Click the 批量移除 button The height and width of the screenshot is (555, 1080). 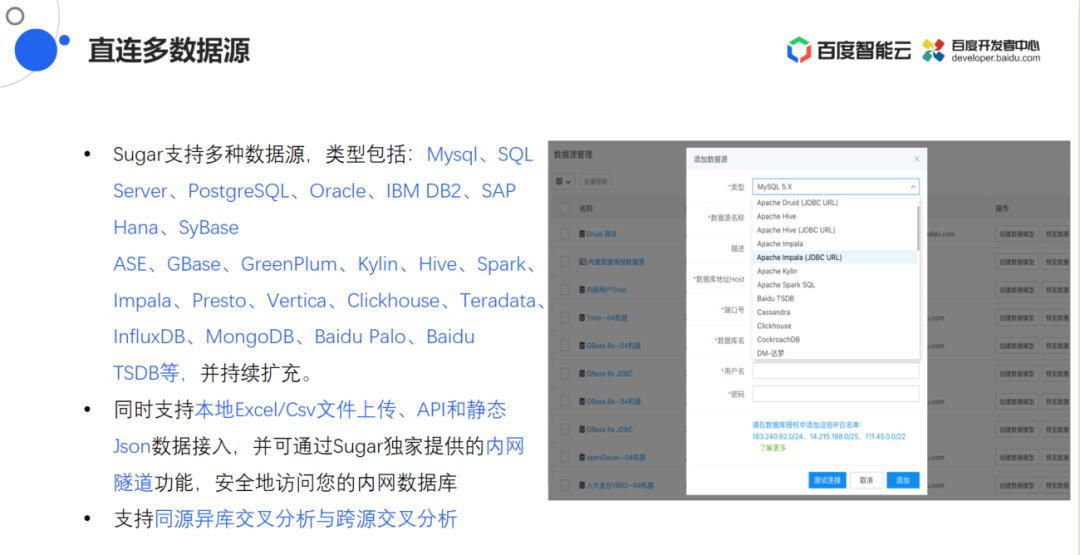(595, 182)
